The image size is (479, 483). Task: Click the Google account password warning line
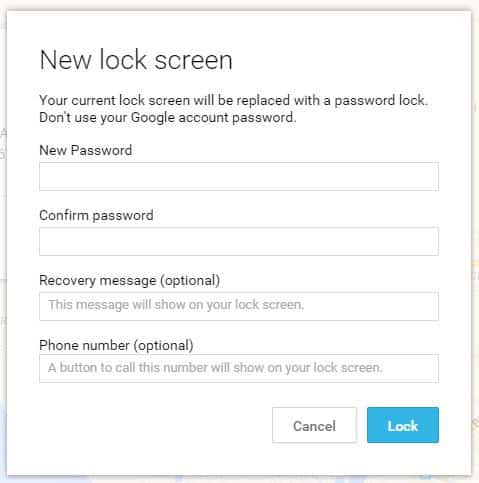(x=168, y=118)
